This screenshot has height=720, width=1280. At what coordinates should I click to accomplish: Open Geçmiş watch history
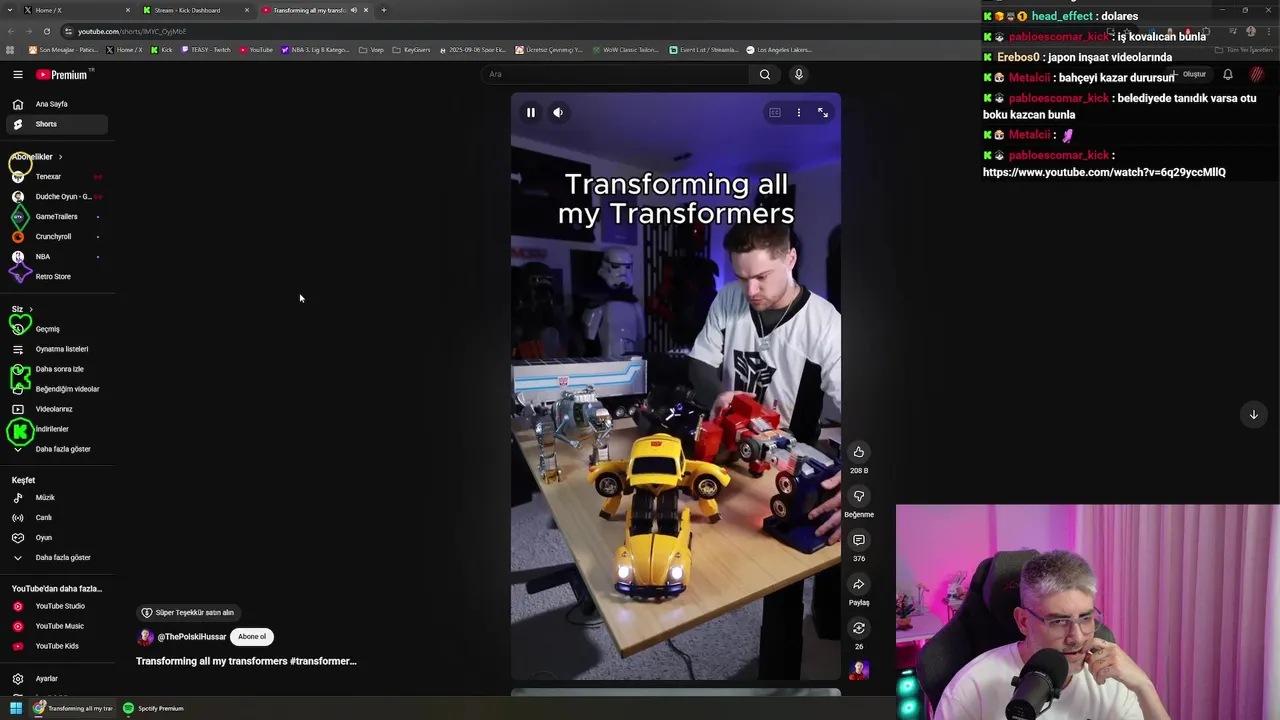[55, 329]
